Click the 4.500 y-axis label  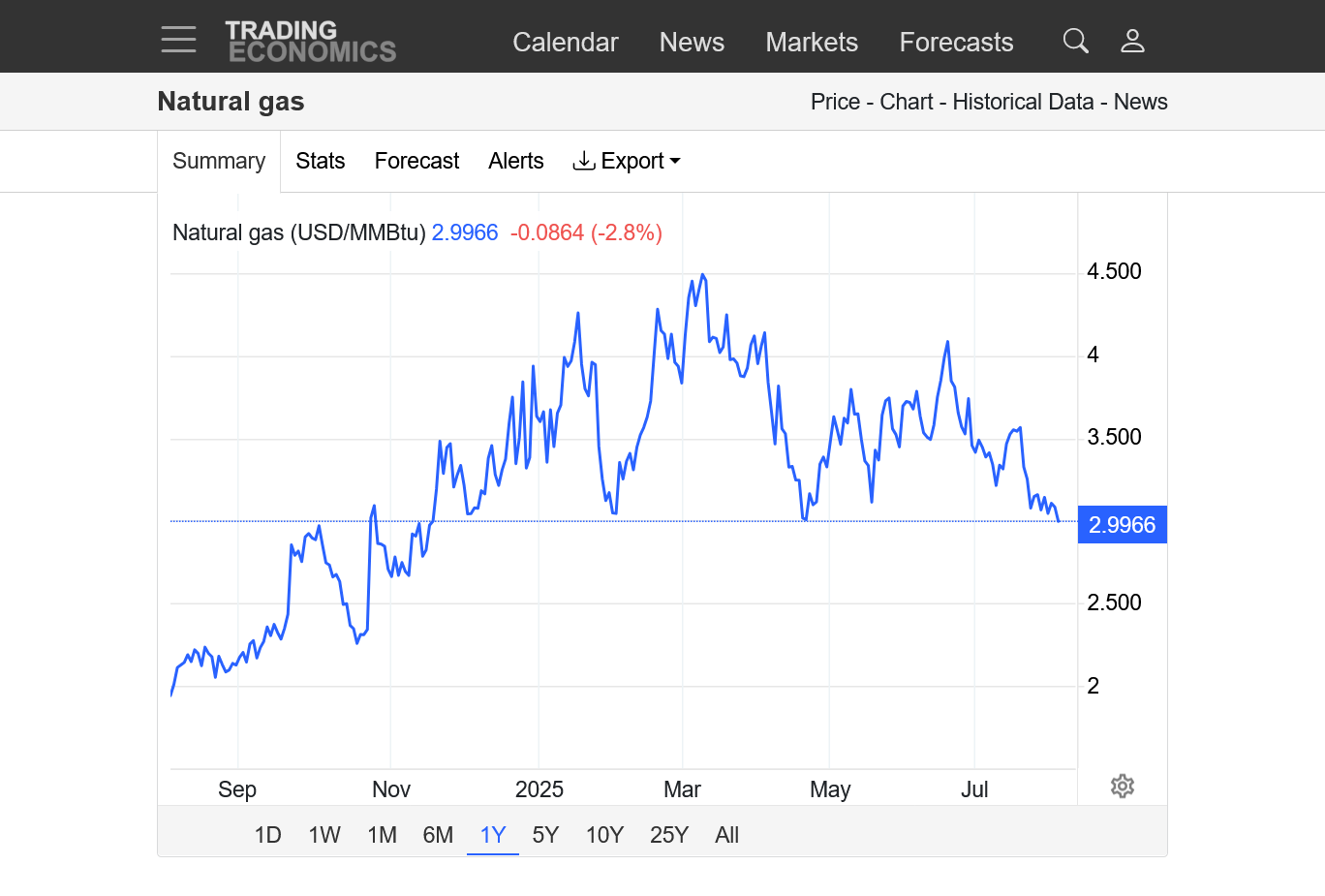coord(1114,271)
